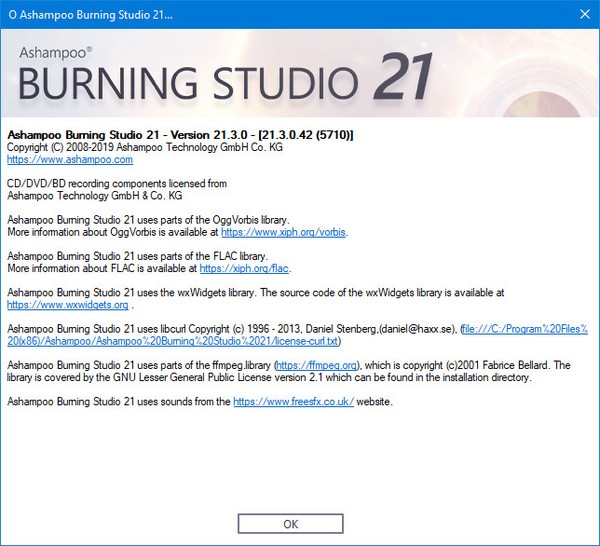The image size is (600, 546).
Task: Open the www.ashampoo.com link
Action: tap(70, 159)
